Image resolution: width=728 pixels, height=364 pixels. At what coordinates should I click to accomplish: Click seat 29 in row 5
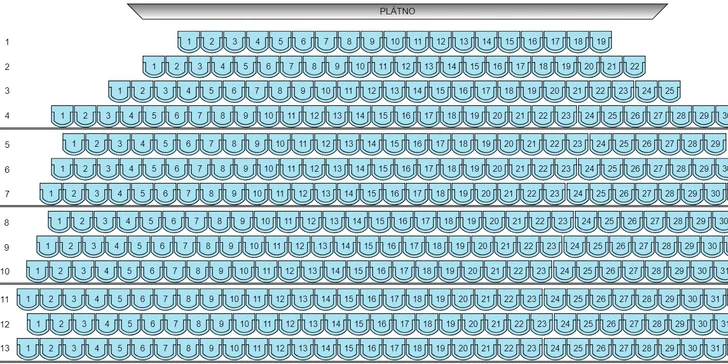(715, 144)
